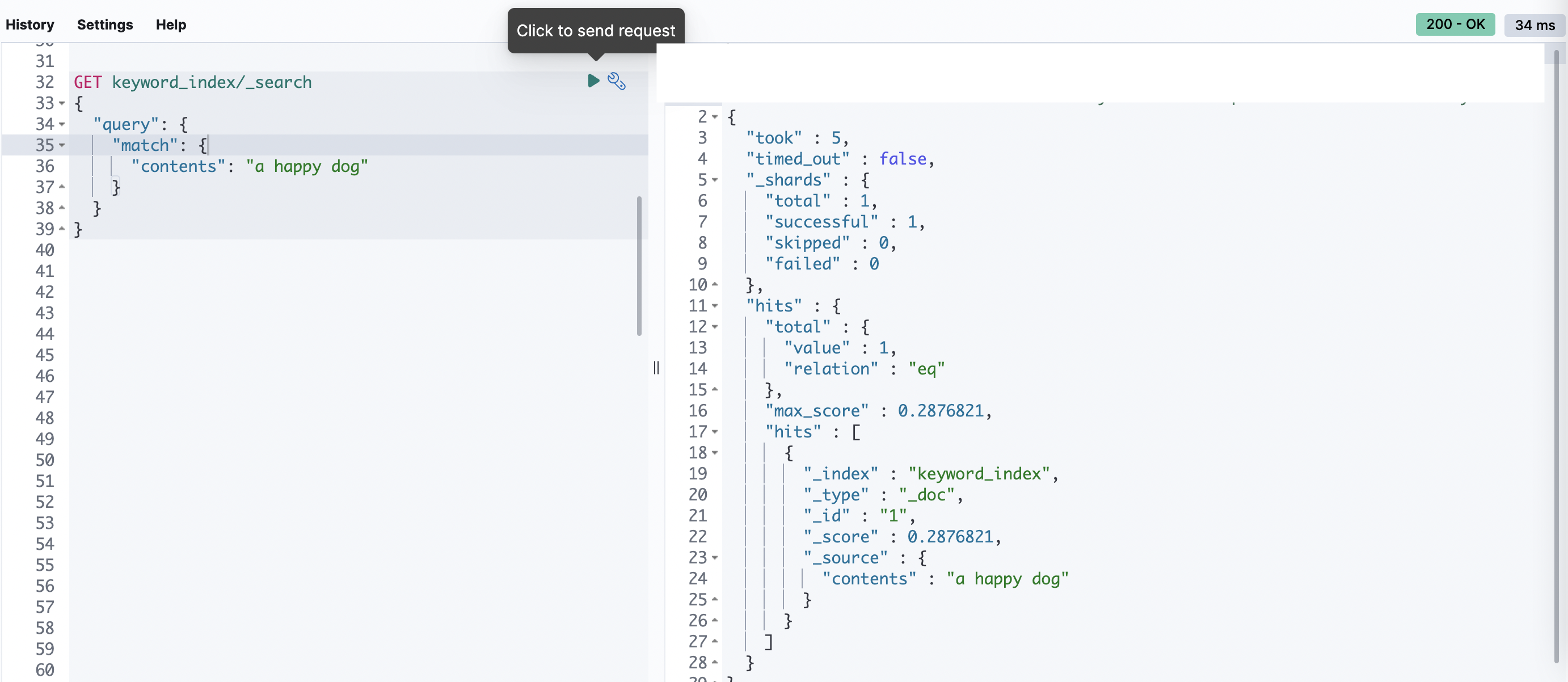
Task: Click the pane resize handle between editors
Action: coord(656,368)
